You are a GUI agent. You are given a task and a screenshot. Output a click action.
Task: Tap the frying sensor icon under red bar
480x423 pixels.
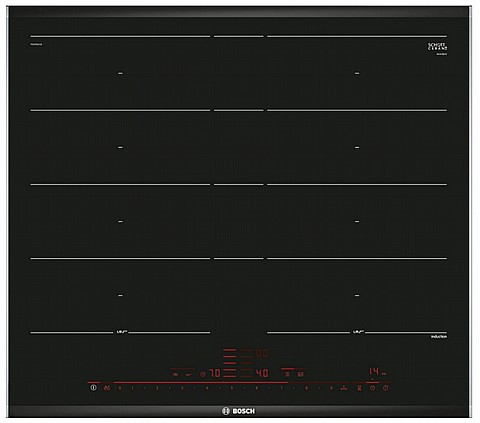[x=287, y=374]
